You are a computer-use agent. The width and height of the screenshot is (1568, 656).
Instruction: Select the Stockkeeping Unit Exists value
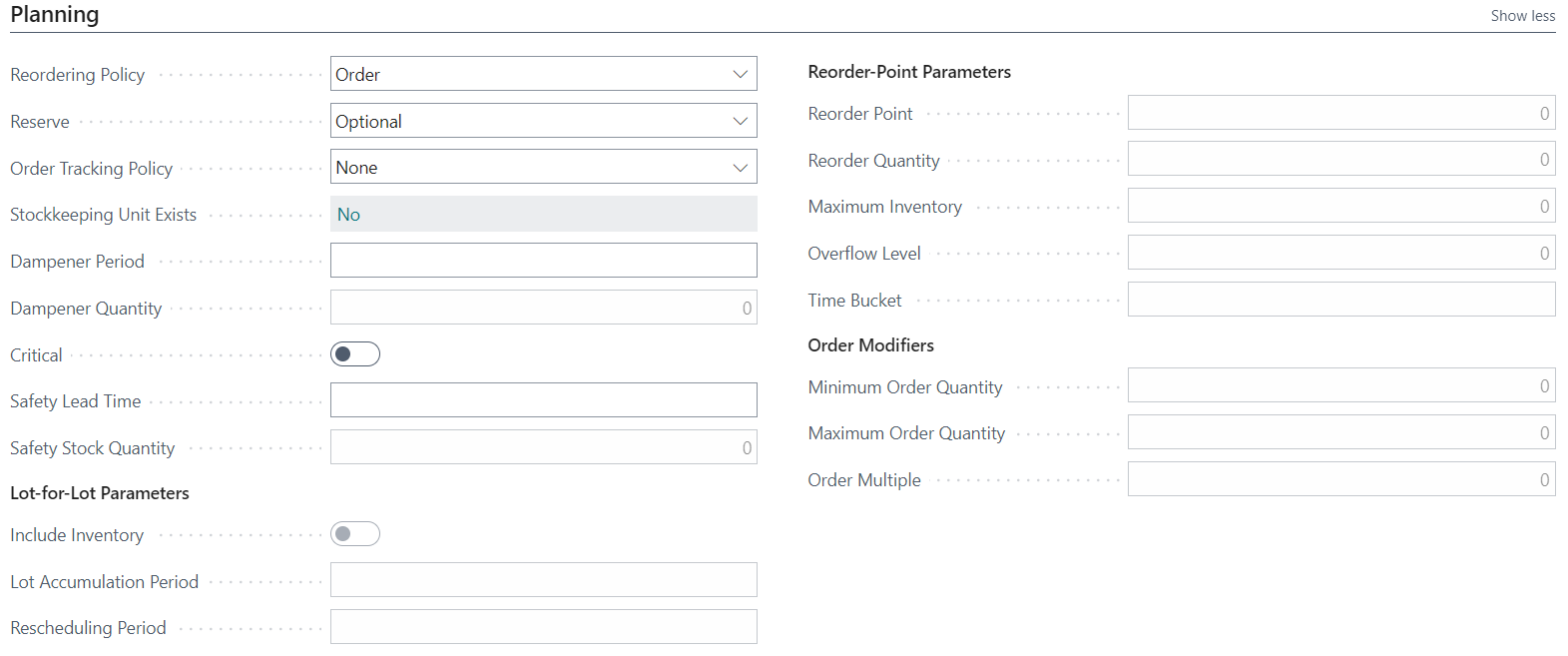click(x=543, y=213)
